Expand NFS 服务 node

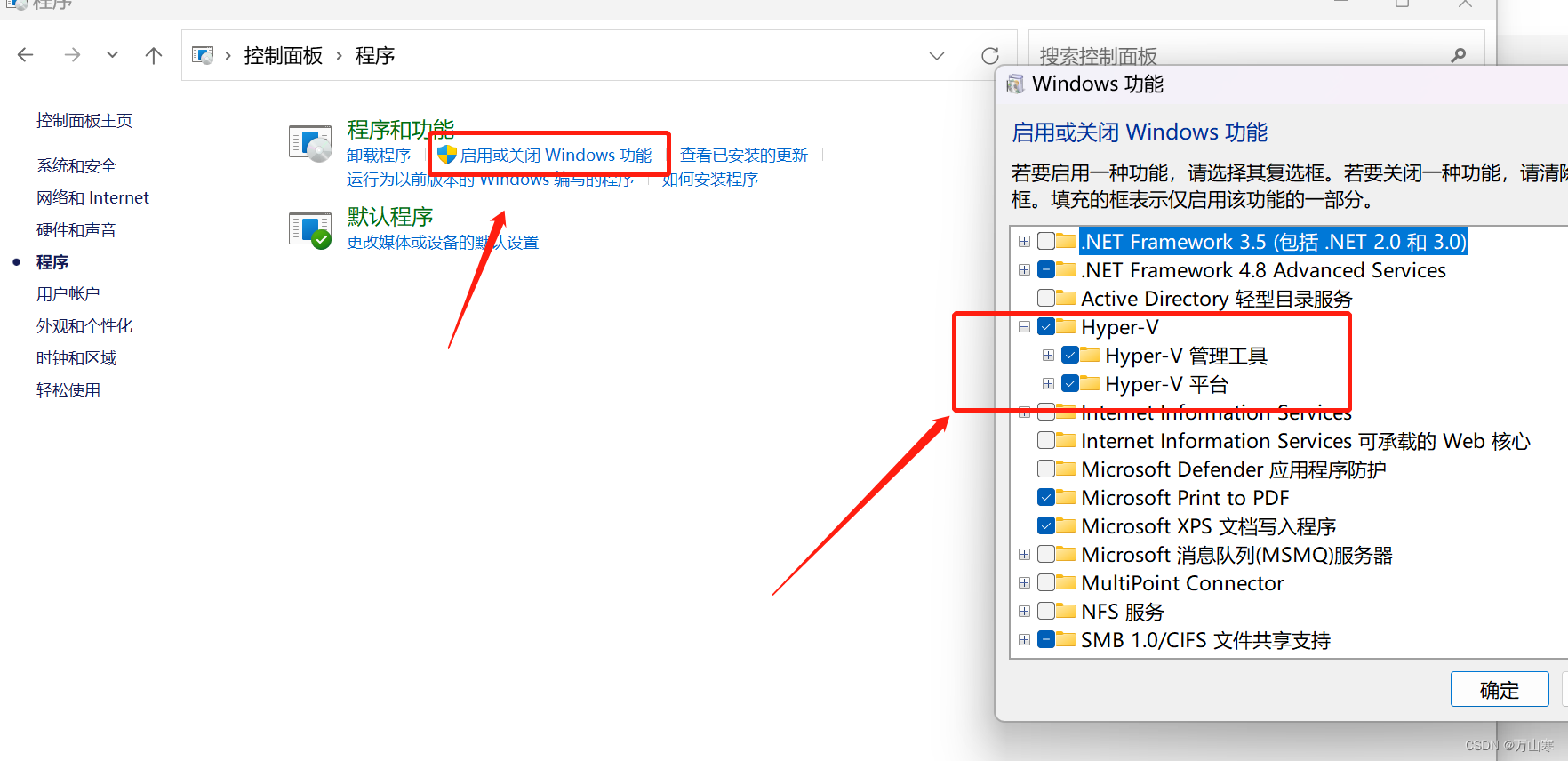(1025, 612)
